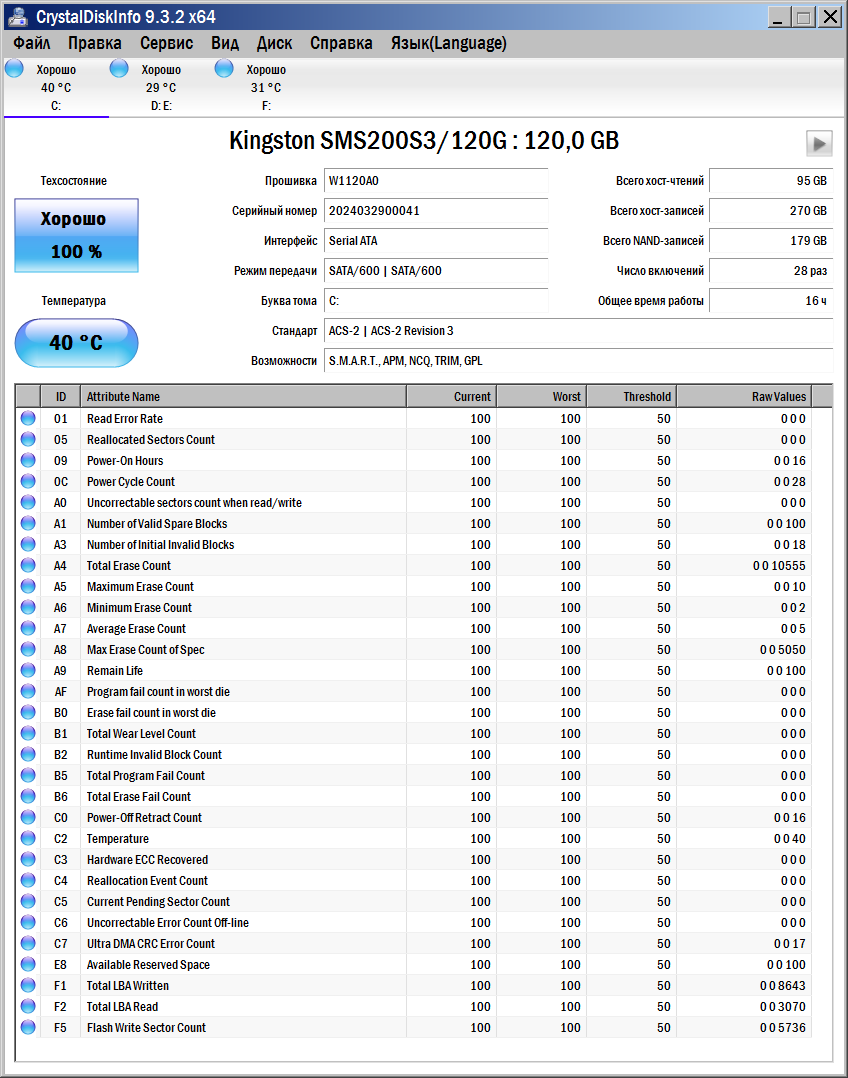Open the Файл menu
848x1078 pixels.
click(x=32, y=43)
